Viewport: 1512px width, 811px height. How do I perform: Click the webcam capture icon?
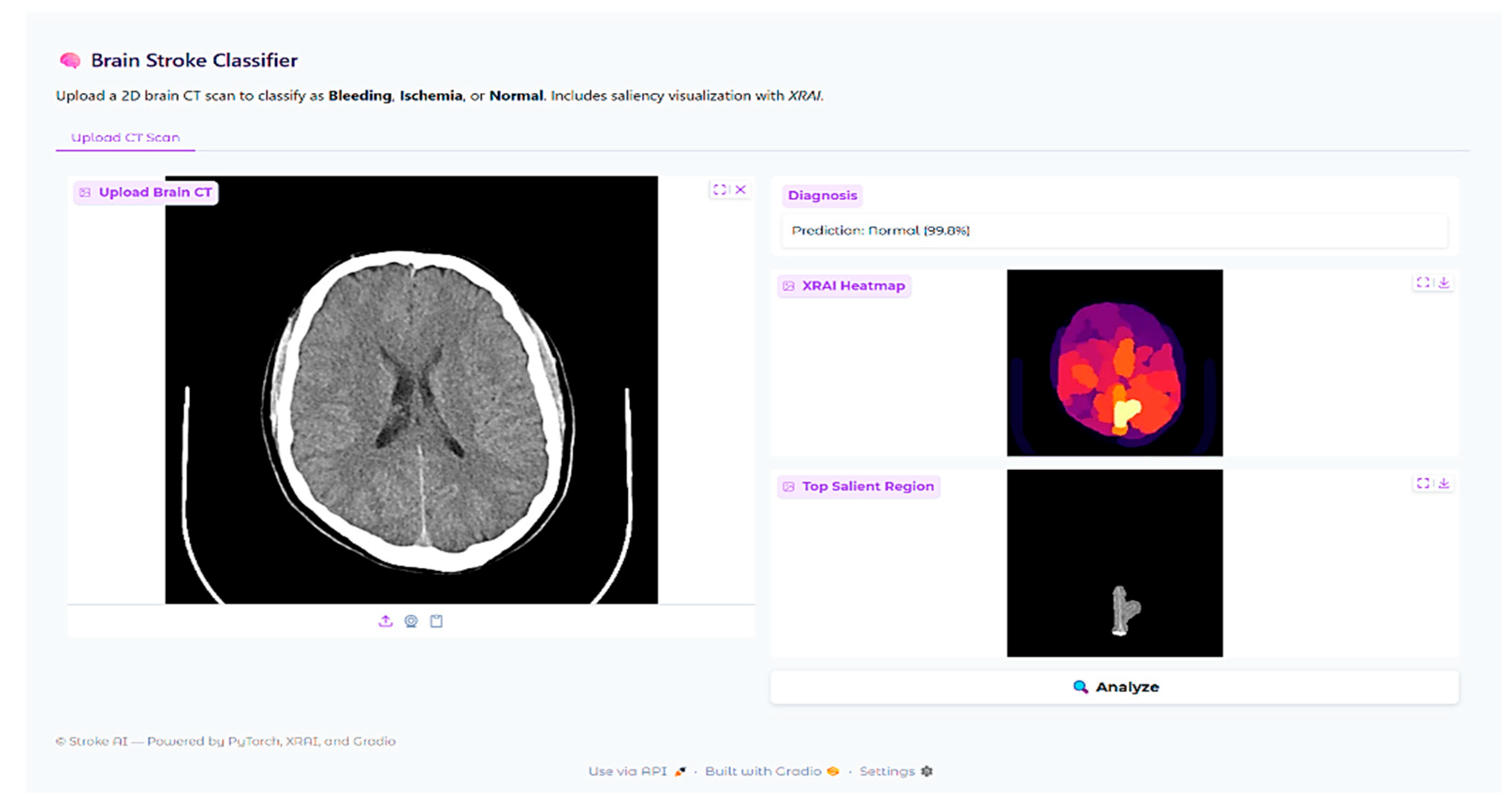pyautogui.click(x=411, y=621)
